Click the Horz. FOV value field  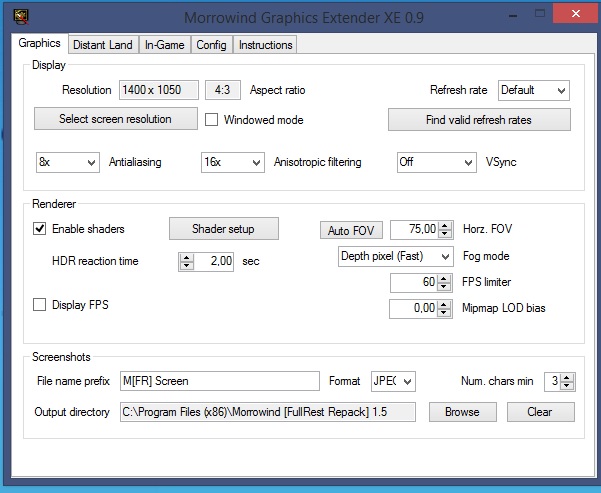tap(415, 230)
